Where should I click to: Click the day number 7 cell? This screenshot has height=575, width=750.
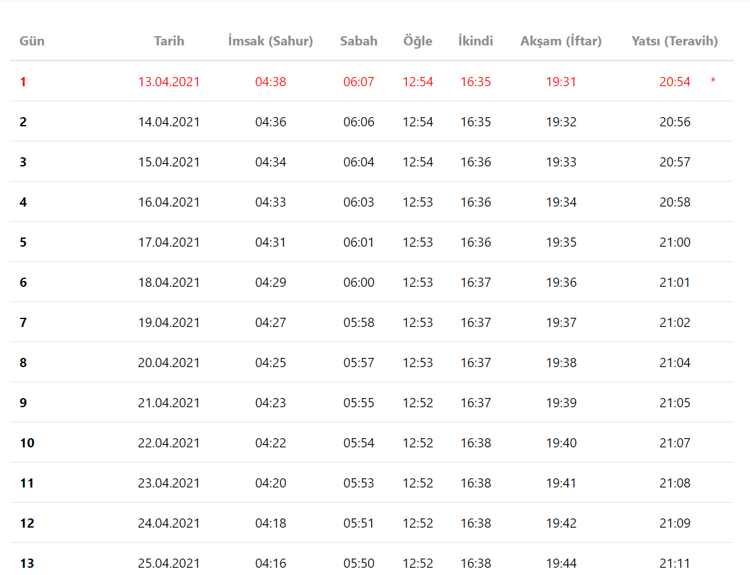pyautogui.click(x=24, y=323)
